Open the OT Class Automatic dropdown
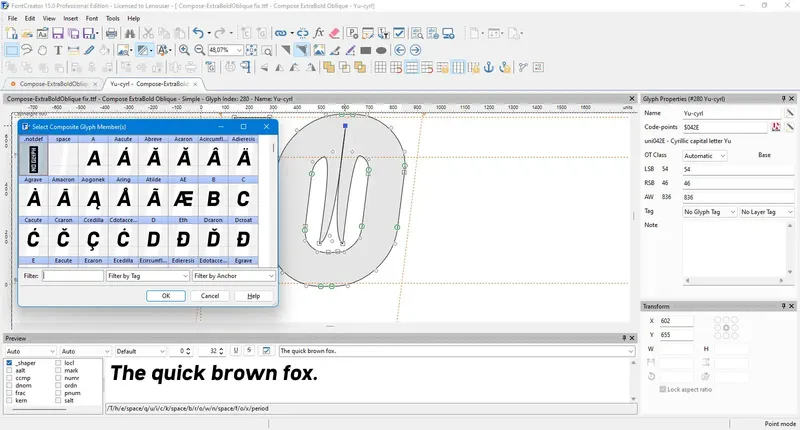Screen dimensions: 800x430 pos(705,156)
